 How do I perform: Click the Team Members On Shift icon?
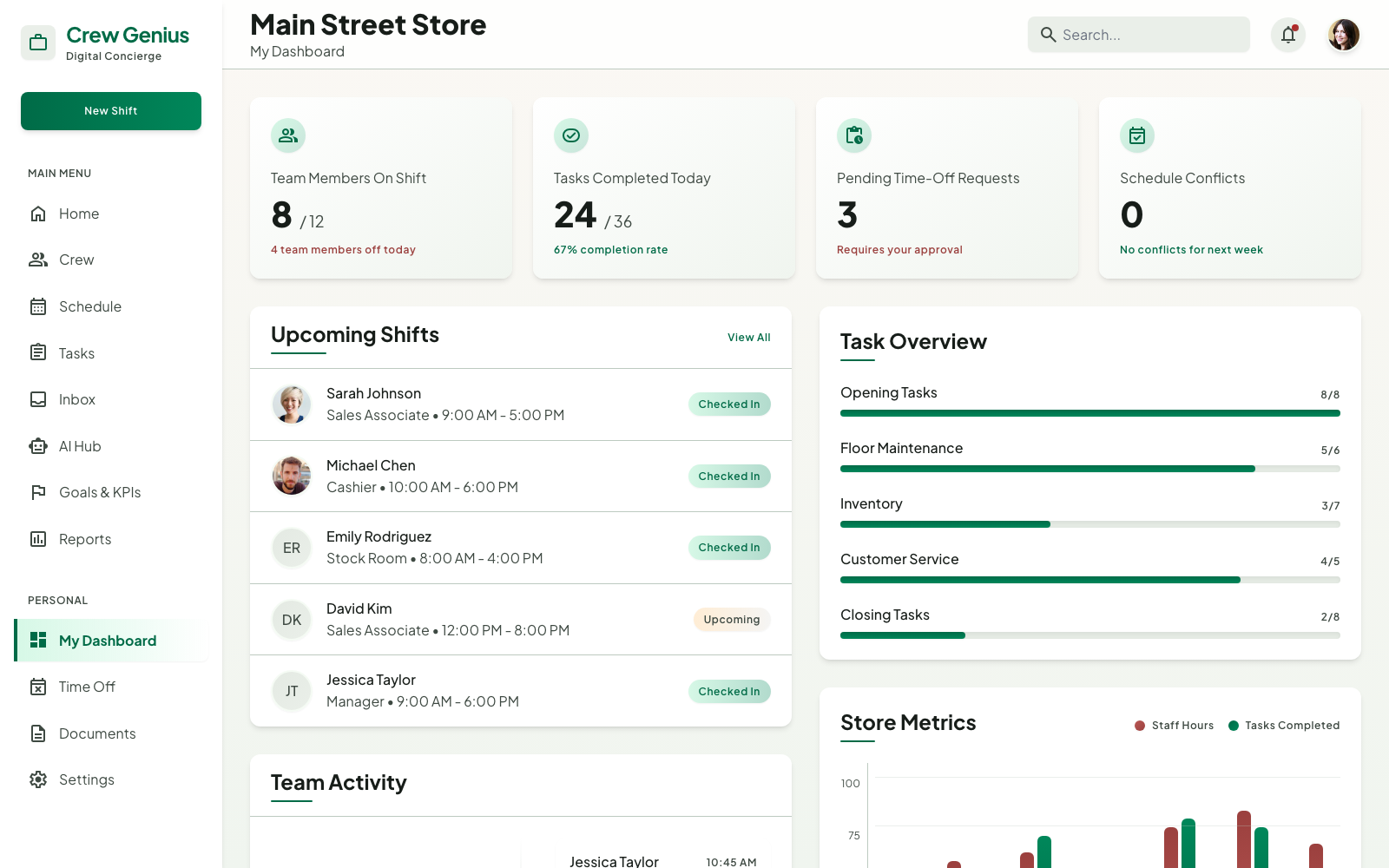(x=288, y=135)
